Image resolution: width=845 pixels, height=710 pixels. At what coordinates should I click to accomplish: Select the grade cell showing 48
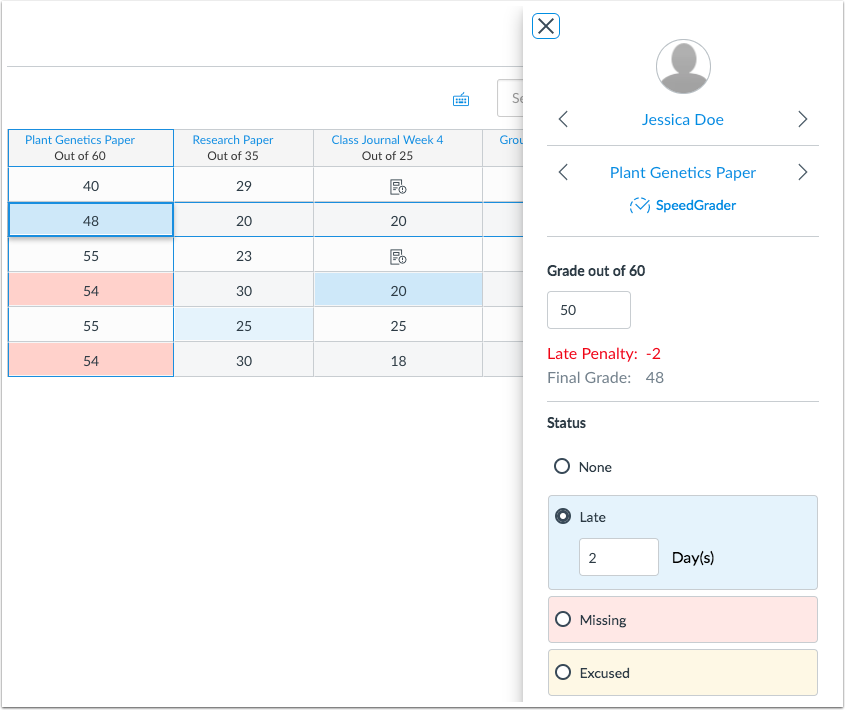(x=90, y=220)
